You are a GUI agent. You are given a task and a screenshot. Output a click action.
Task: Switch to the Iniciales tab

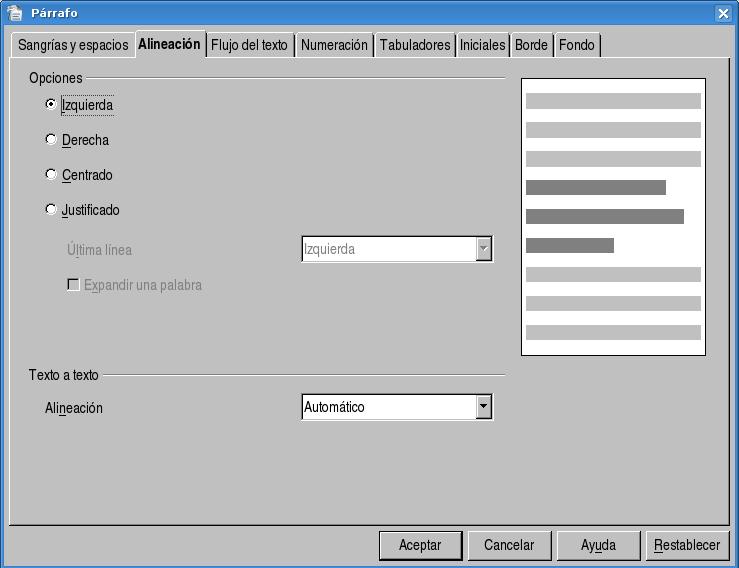point(482,45)
